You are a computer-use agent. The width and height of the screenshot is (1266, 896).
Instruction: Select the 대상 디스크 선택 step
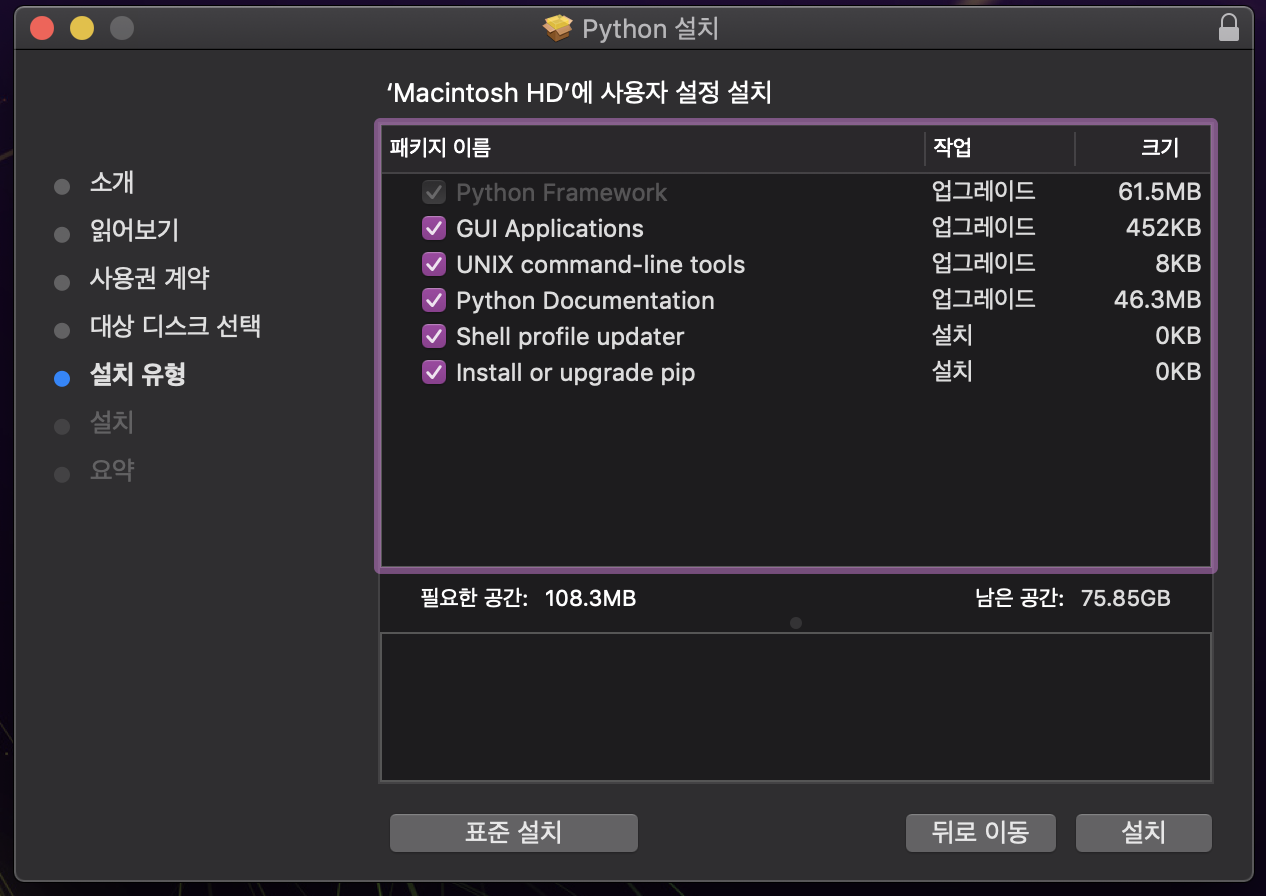[x=175, y=327]
